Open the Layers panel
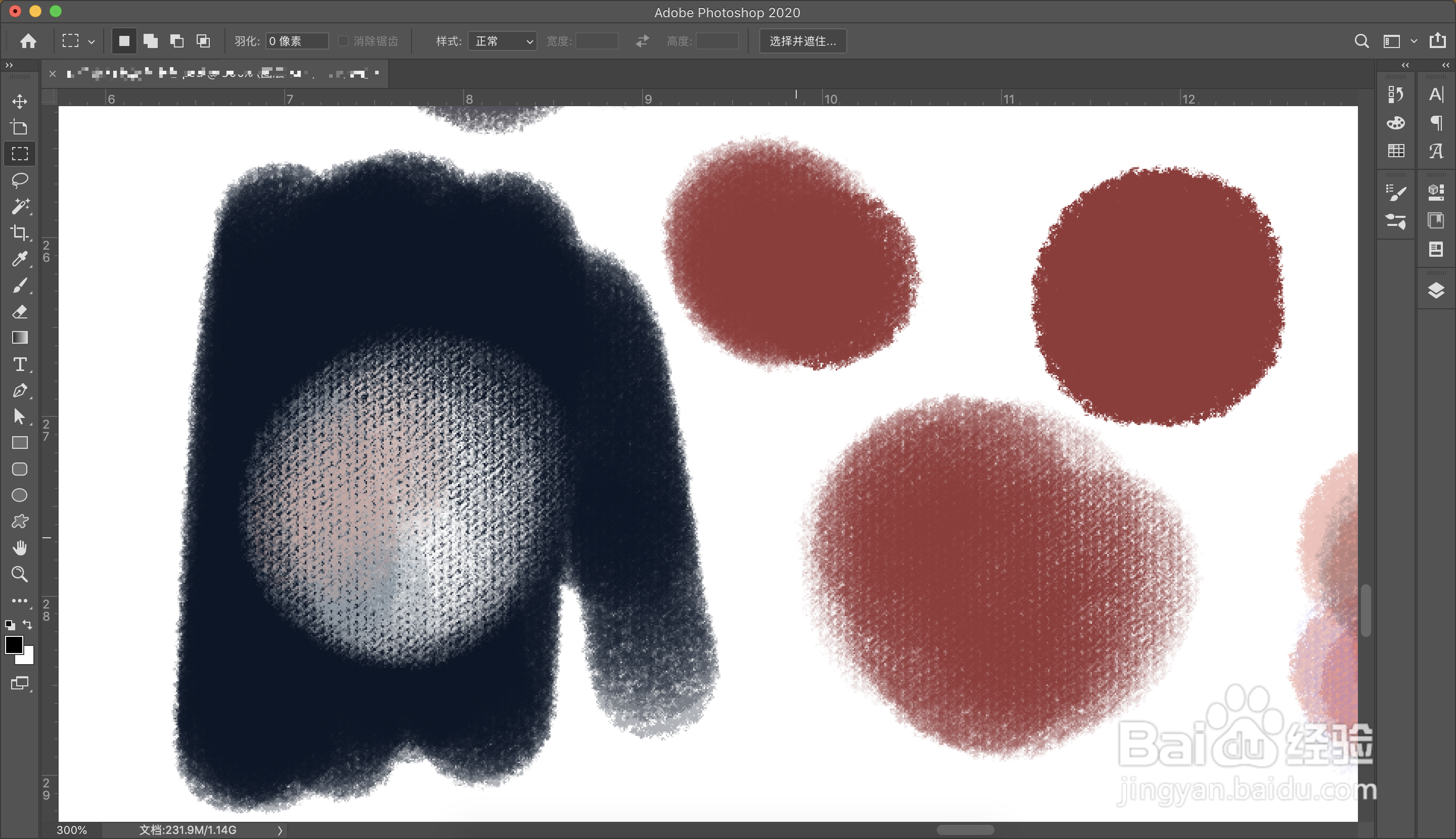This screenshot has width=1456, height=839. coord(1436,291)
